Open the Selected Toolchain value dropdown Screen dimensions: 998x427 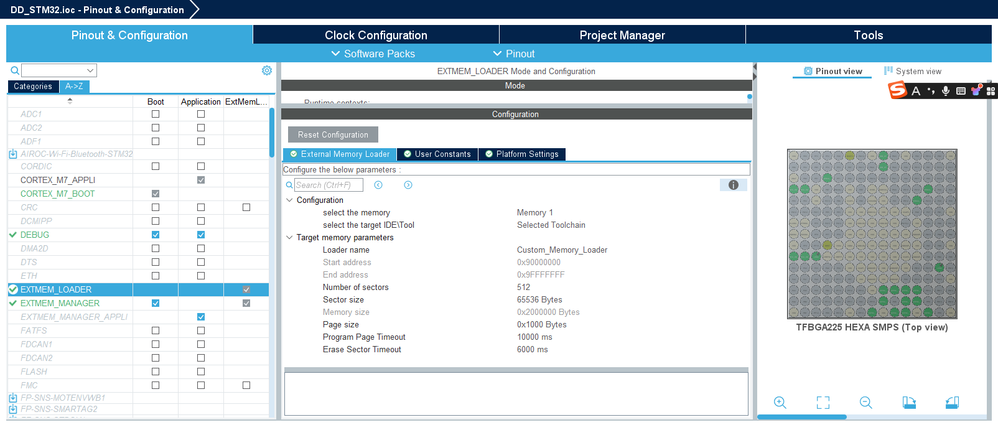(x=551, y=225)
